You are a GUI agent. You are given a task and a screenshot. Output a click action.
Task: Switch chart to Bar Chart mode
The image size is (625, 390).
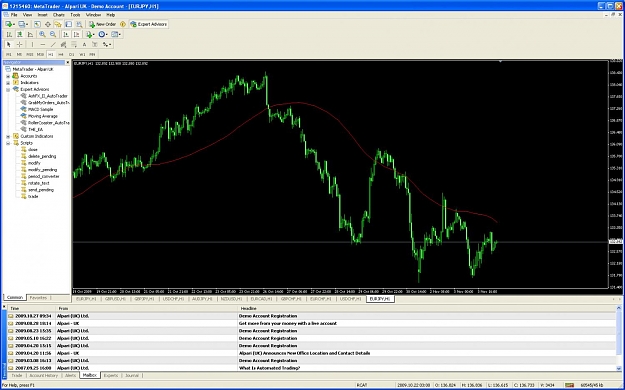point(9,34)
